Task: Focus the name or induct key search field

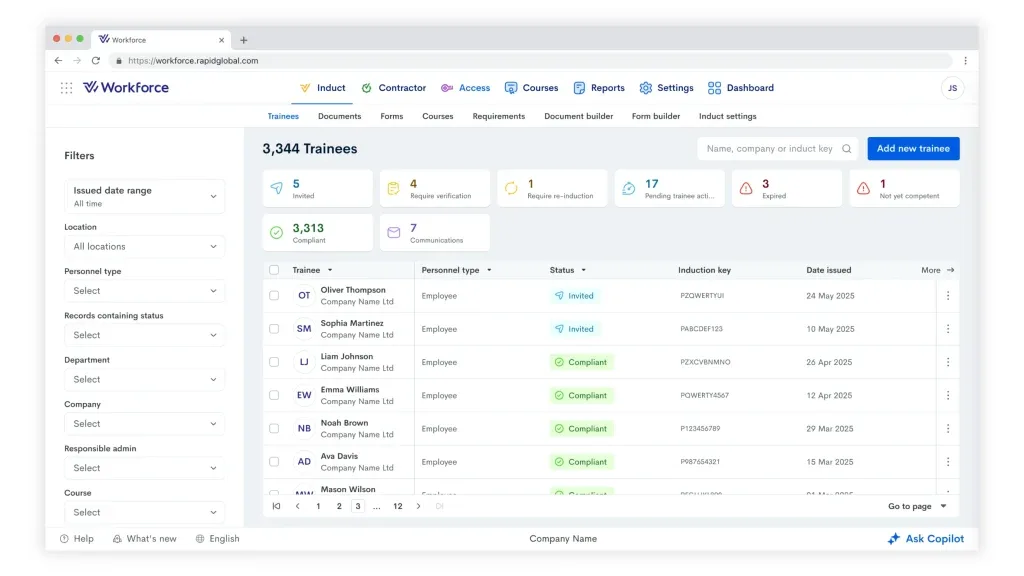Action: (x=769, y=149)
